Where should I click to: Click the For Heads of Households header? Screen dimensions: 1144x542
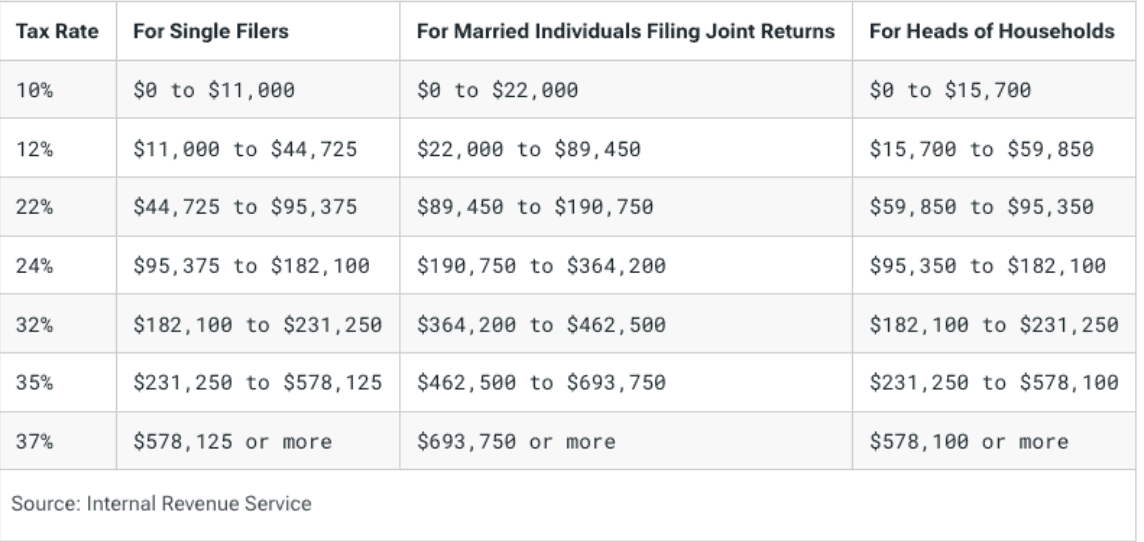991,33
